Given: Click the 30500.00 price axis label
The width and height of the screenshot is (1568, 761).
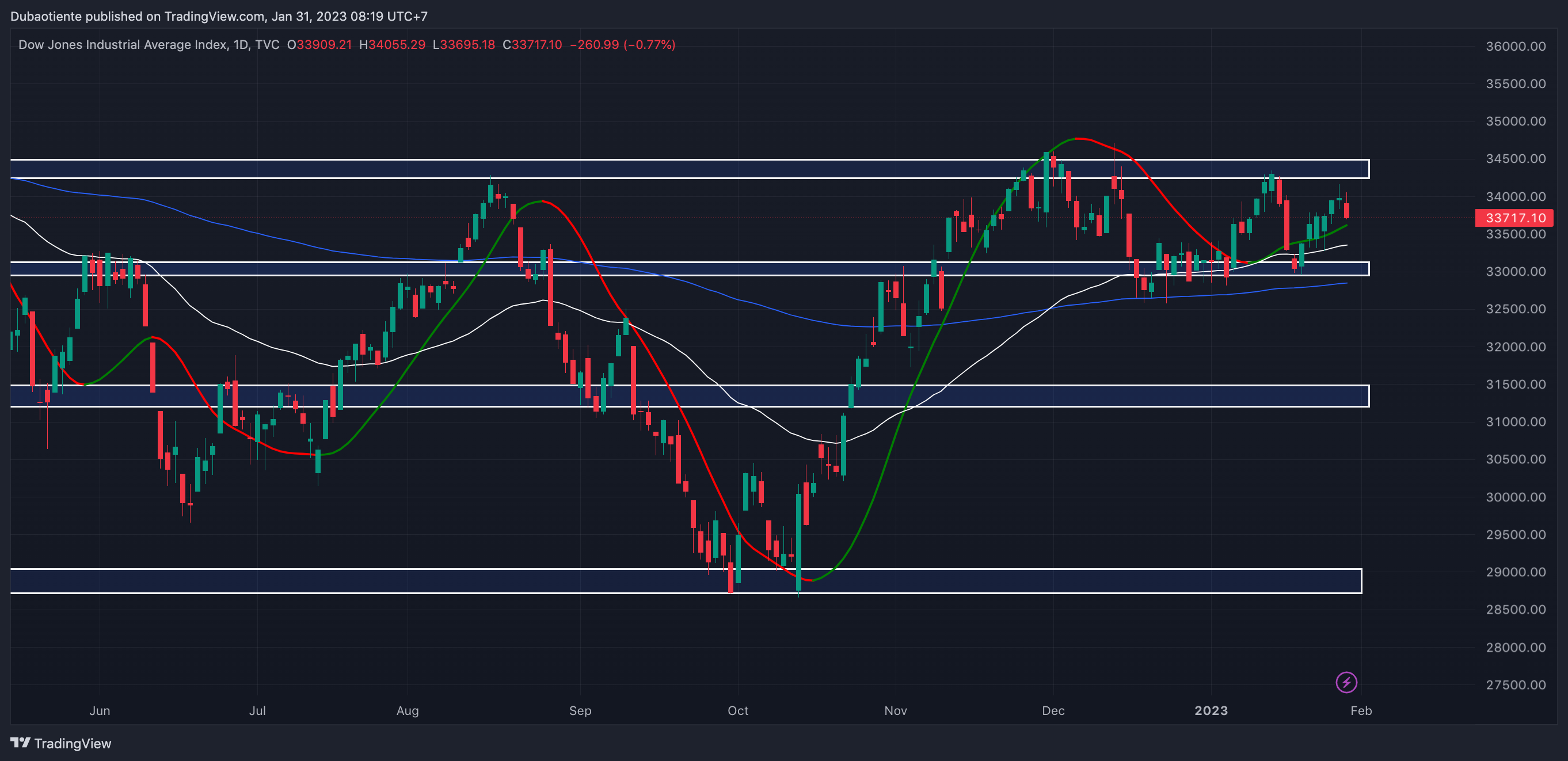Looking at the screenshot, I should (1515, 459).
